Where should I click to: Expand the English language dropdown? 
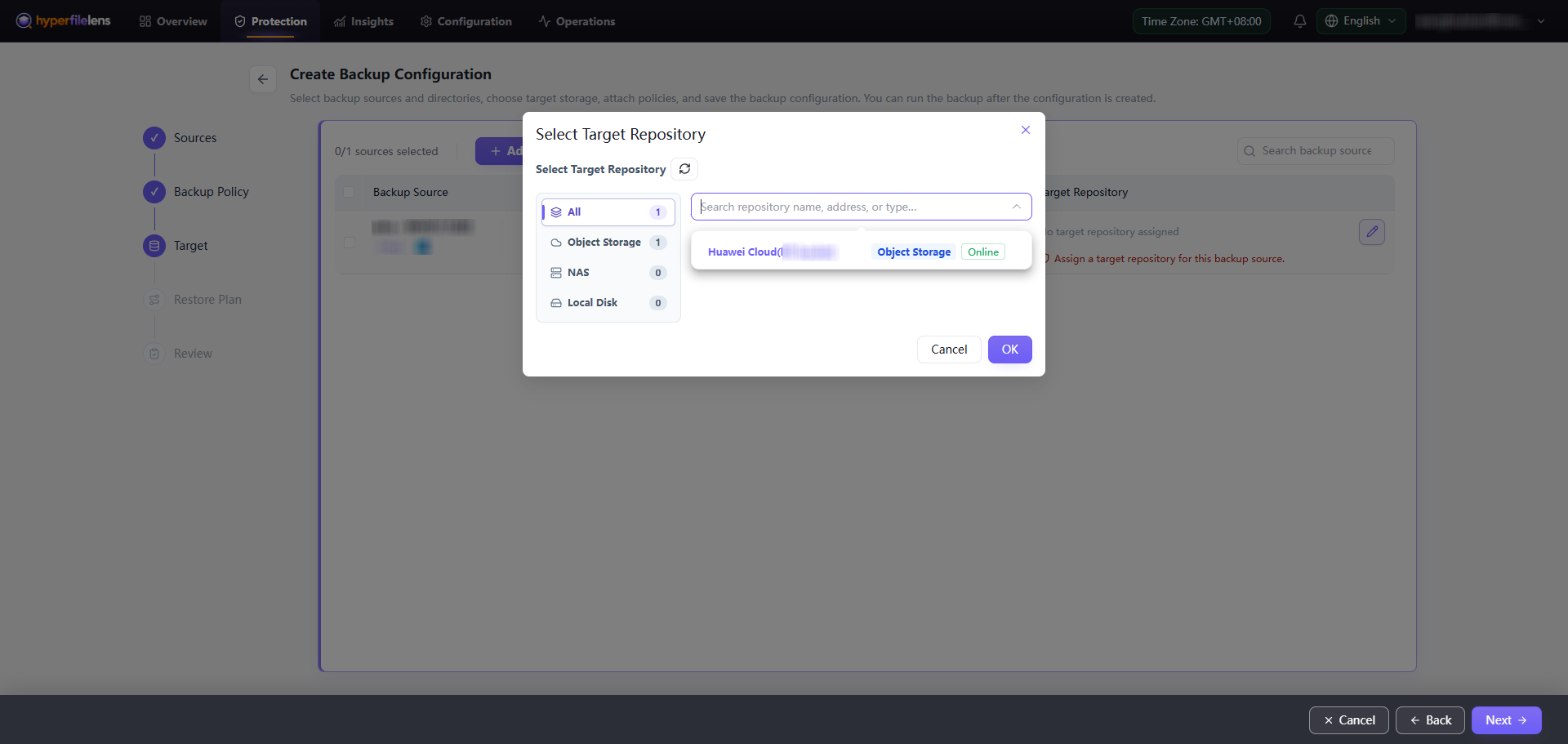point(1361,21)
